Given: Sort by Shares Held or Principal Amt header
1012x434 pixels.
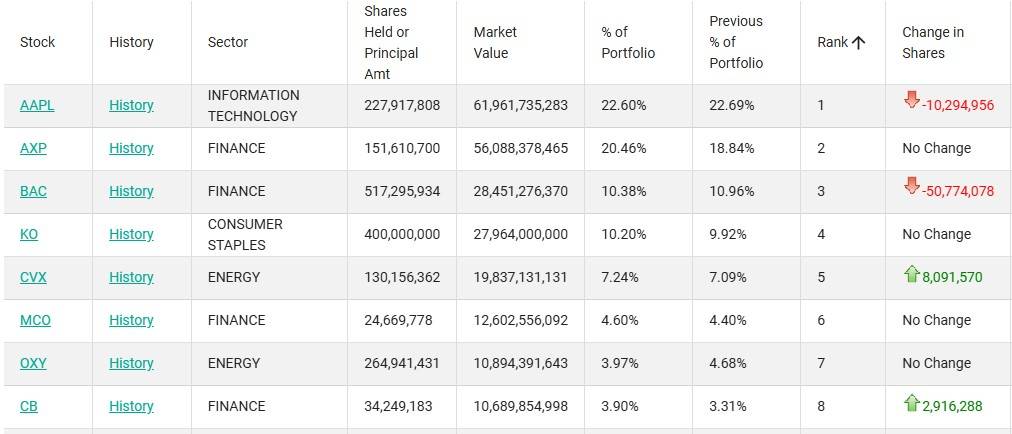Looking at the screenshot, I should tap(391, 42).
